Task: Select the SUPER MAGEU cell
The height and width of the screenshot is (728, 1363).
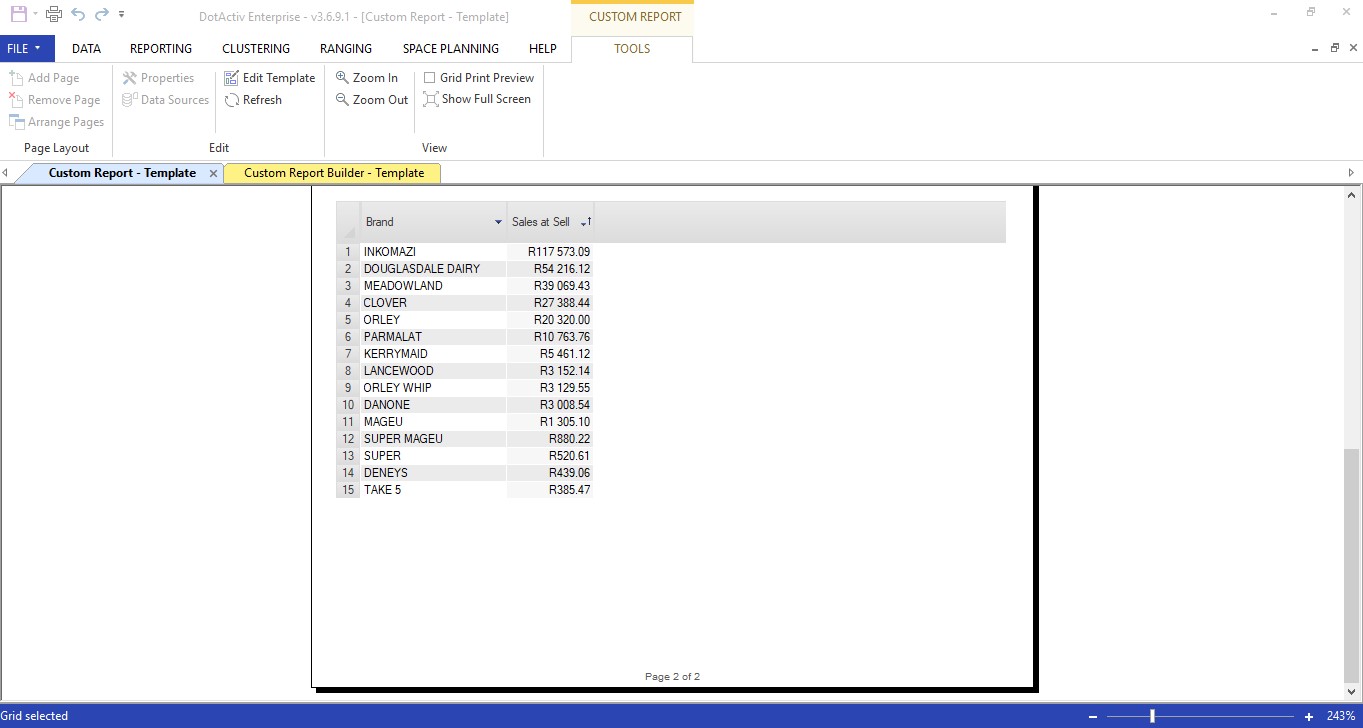Action: pyautogui.click(x=433, y=439)
